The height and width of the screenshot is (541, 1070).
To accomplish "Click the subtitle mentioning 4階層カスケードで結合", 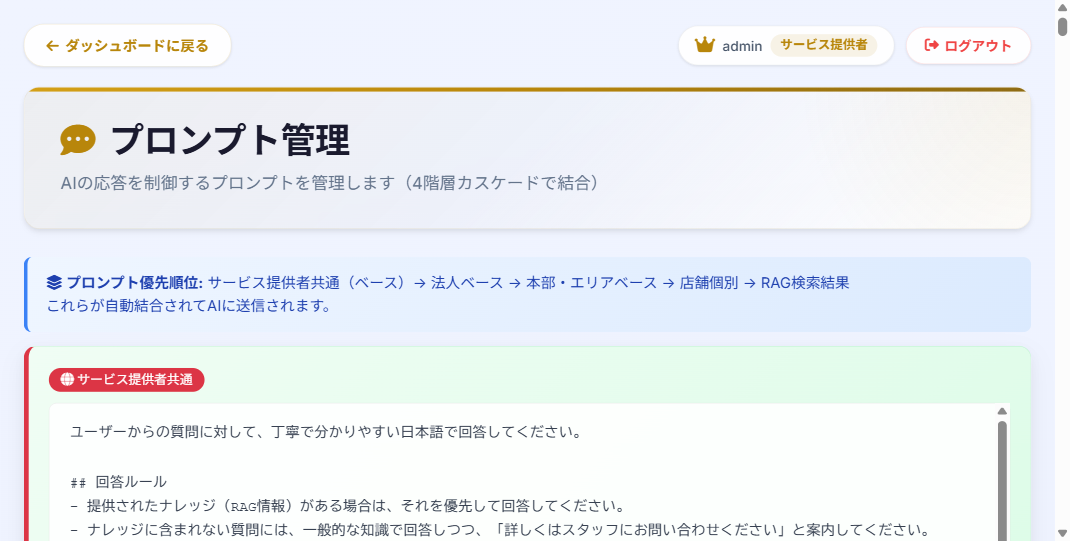I will [330, 183].
